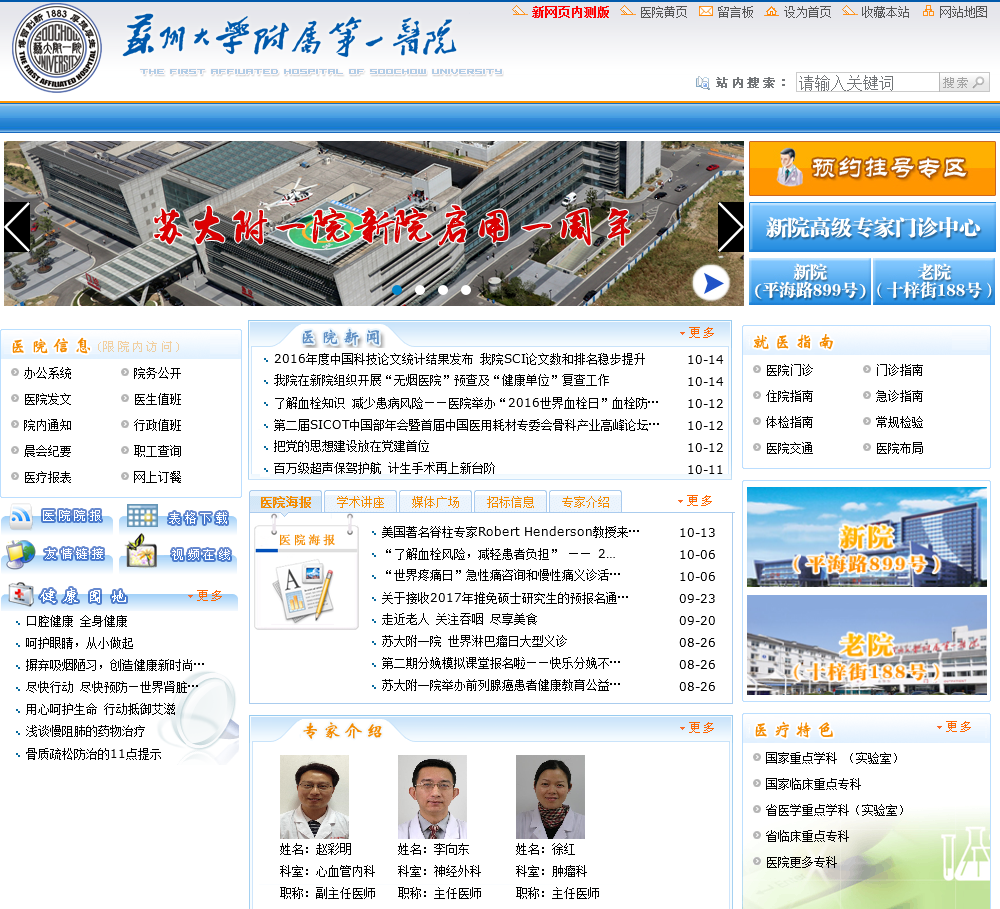Click 老院(十梓街188号) blue button
The height and width of the screenshot is (909, 1000).
click(x=934, y=281)
